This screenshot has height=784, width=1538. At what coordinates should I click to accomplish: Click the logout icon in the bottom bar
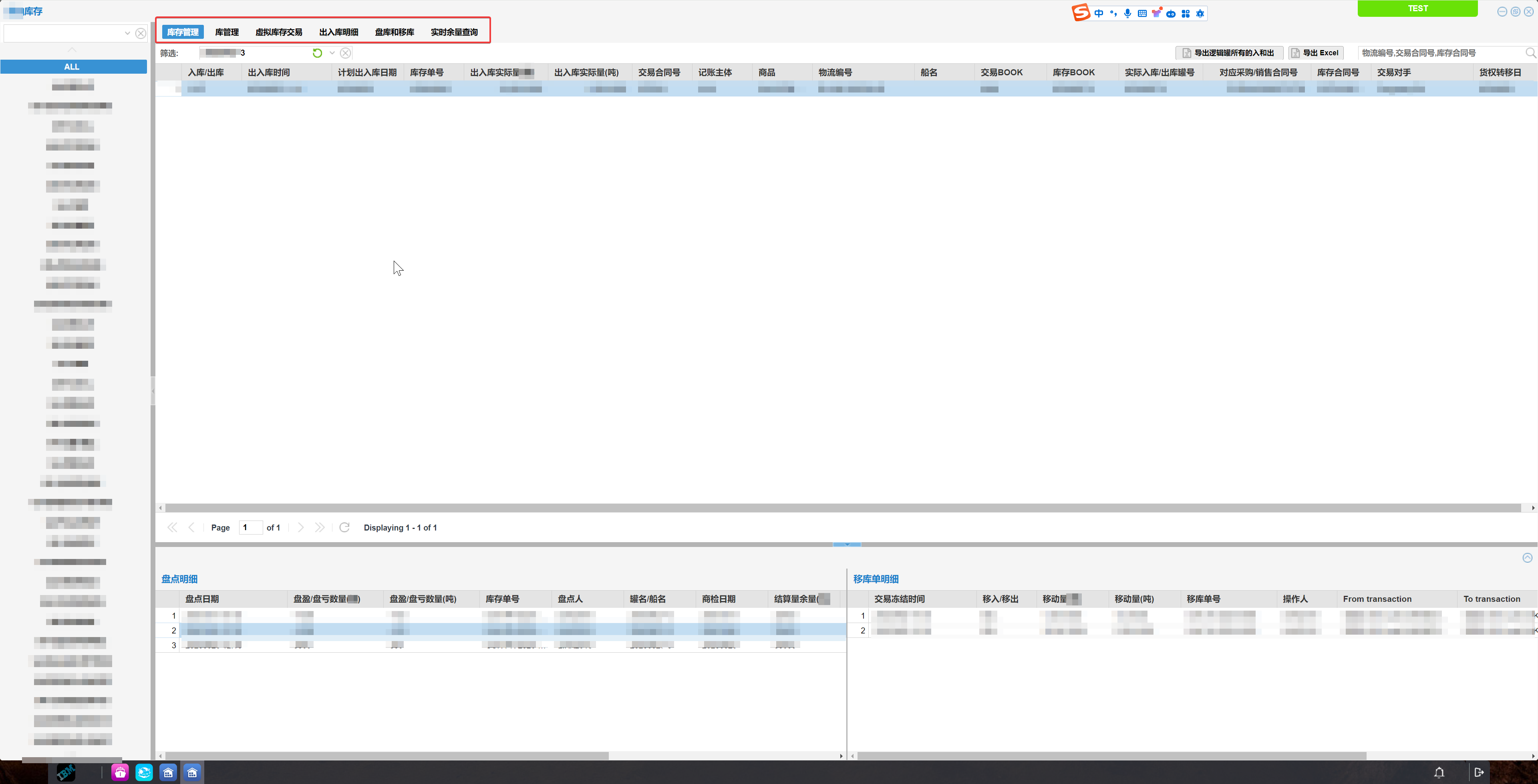[x=1479, y=772]
